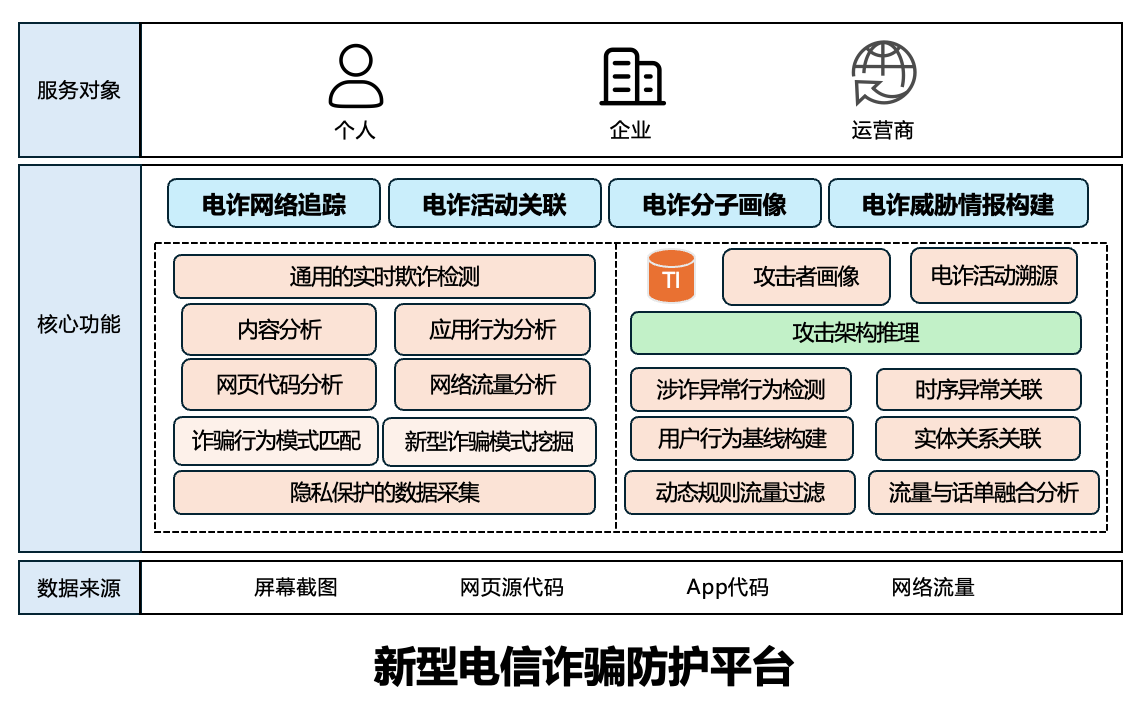Click the 应用行为分析 block
1138x702 pixels.
(x=492, y=330)
